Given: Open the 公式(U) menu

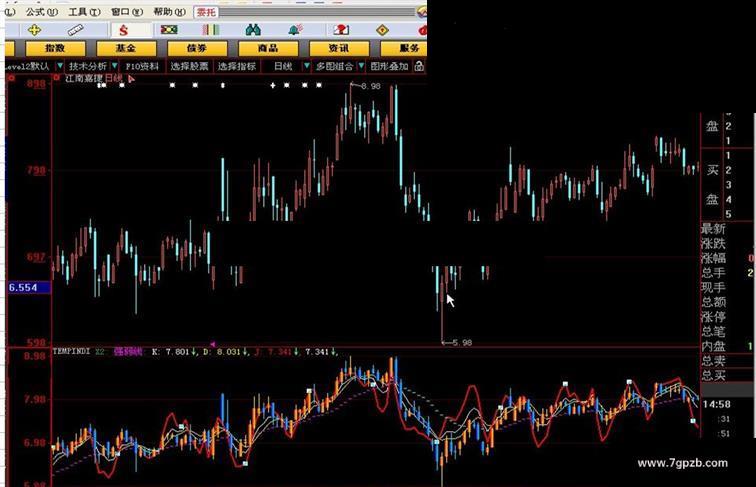Looking at the screenshot, I should (x=42, y=12).
